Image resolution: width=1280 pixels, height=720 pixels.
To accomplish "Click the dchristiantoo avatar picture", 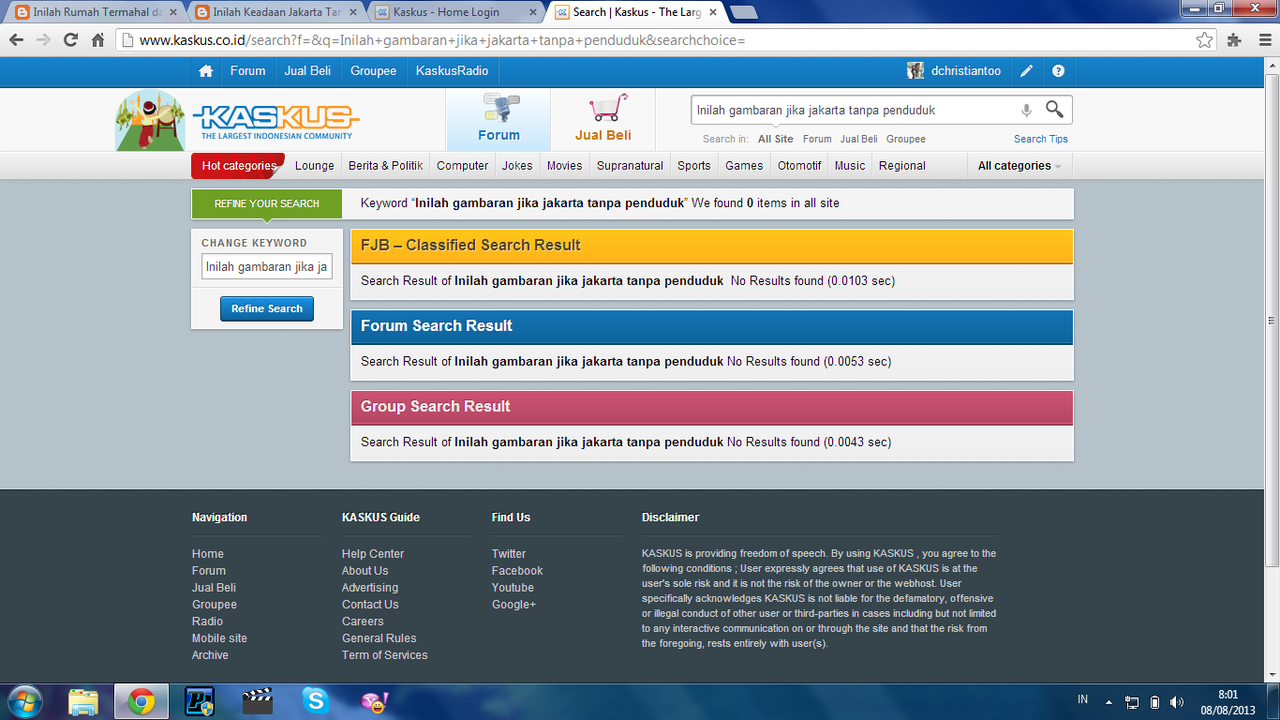I will click(915, 71).
